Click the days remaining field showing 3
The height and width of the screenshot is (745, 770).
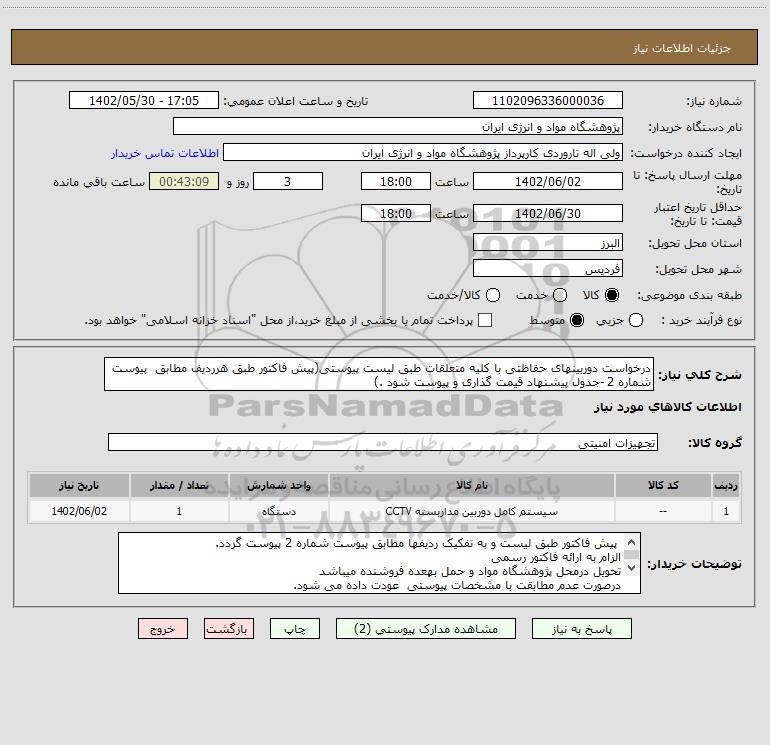[x=288, y=181]
